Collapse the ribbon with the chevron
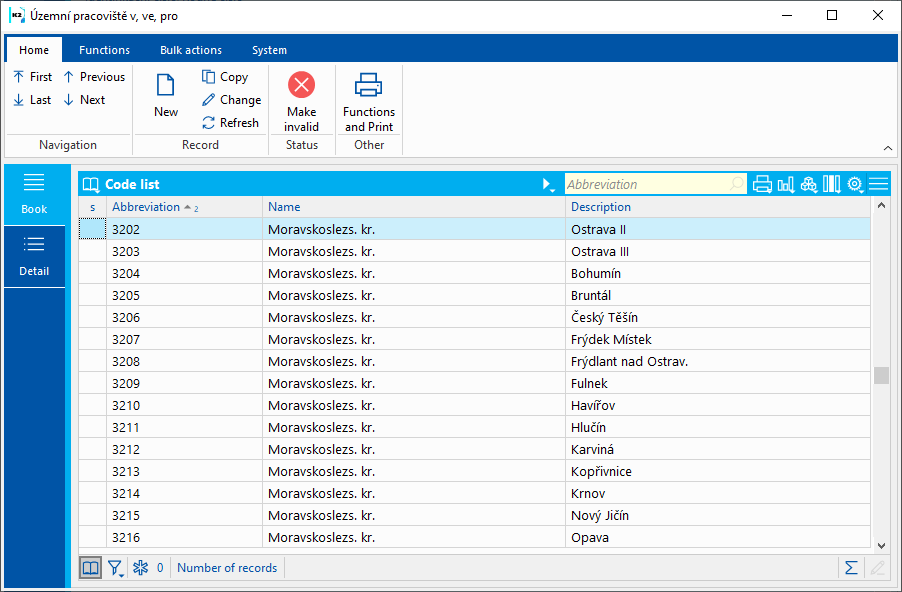Viewport: 902px width, 592px height. 887,148
